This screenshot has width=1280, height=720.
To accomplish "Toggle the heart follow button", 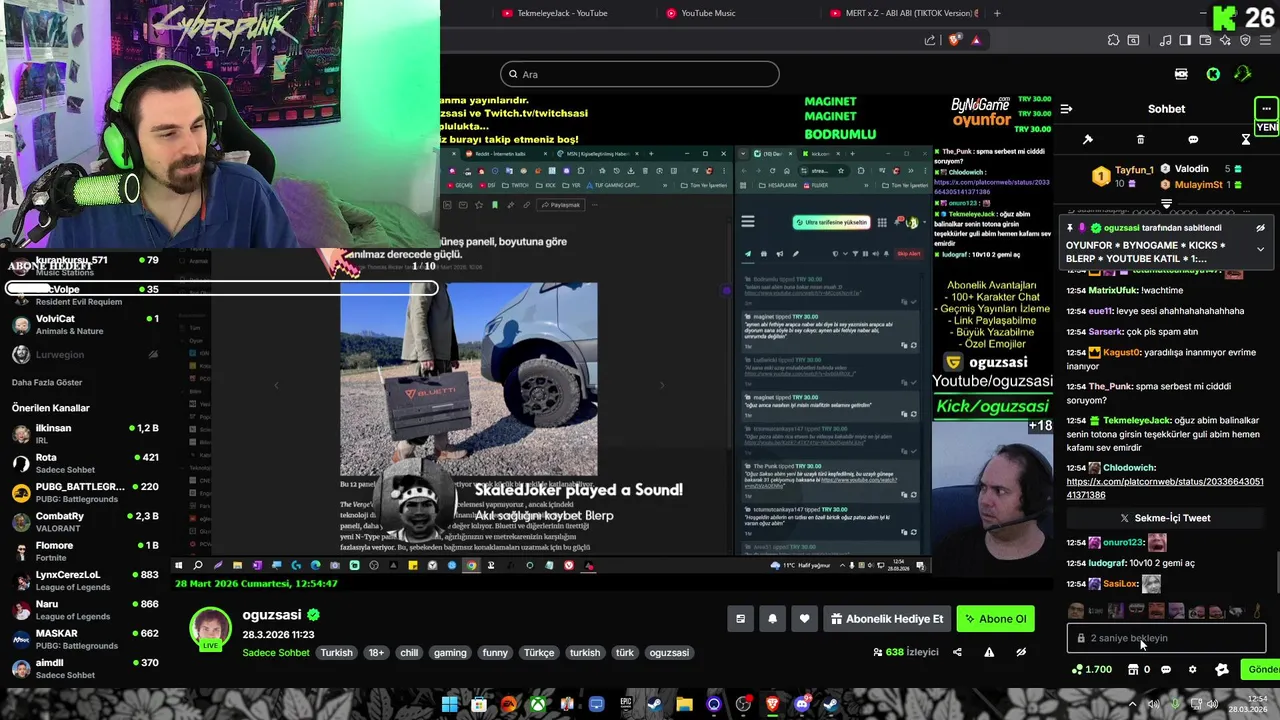I will coord(804,619).
